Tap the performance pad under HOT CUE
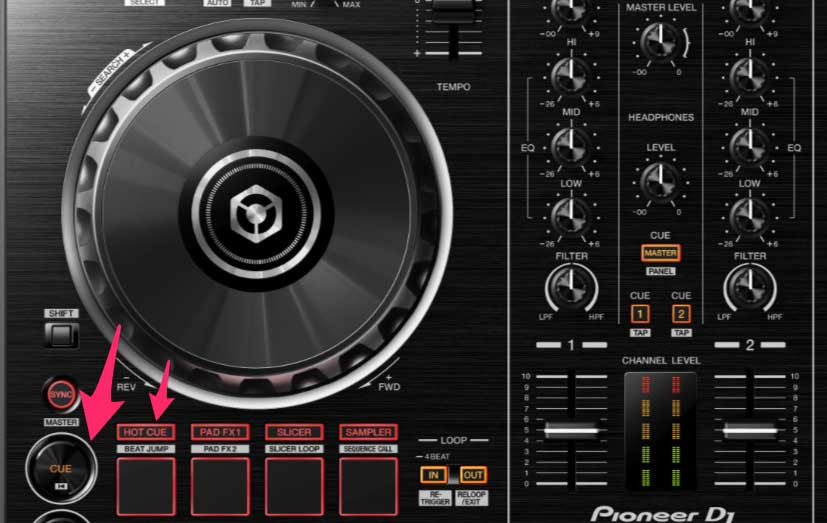 [146, 486]
